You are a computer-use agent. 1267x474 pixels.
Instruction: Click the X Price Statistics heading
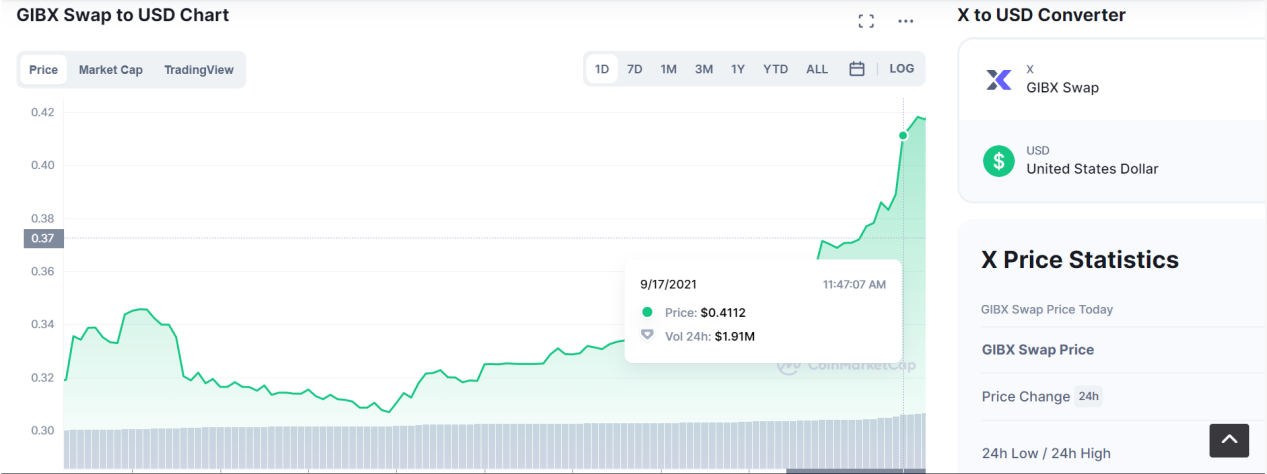[x=1080, y=260]
